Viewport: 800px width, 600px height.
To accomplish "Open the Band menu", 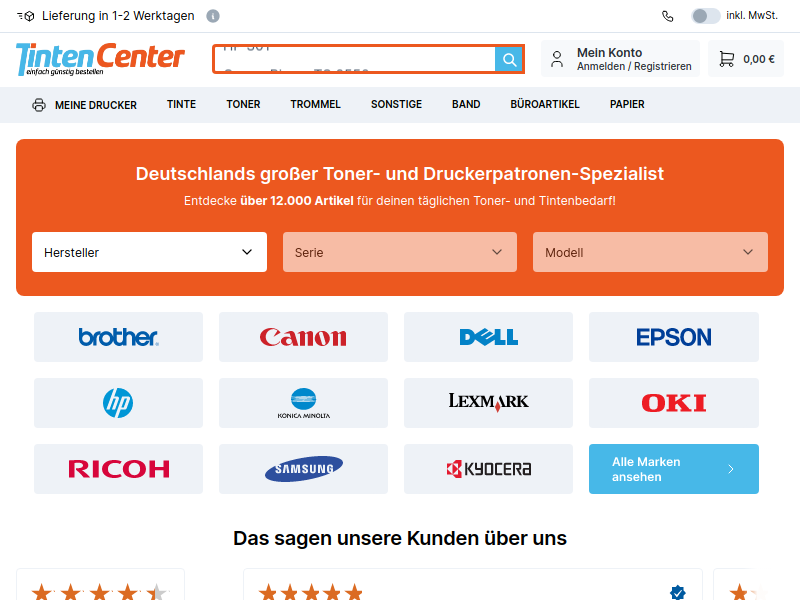I will pos(466,104).
